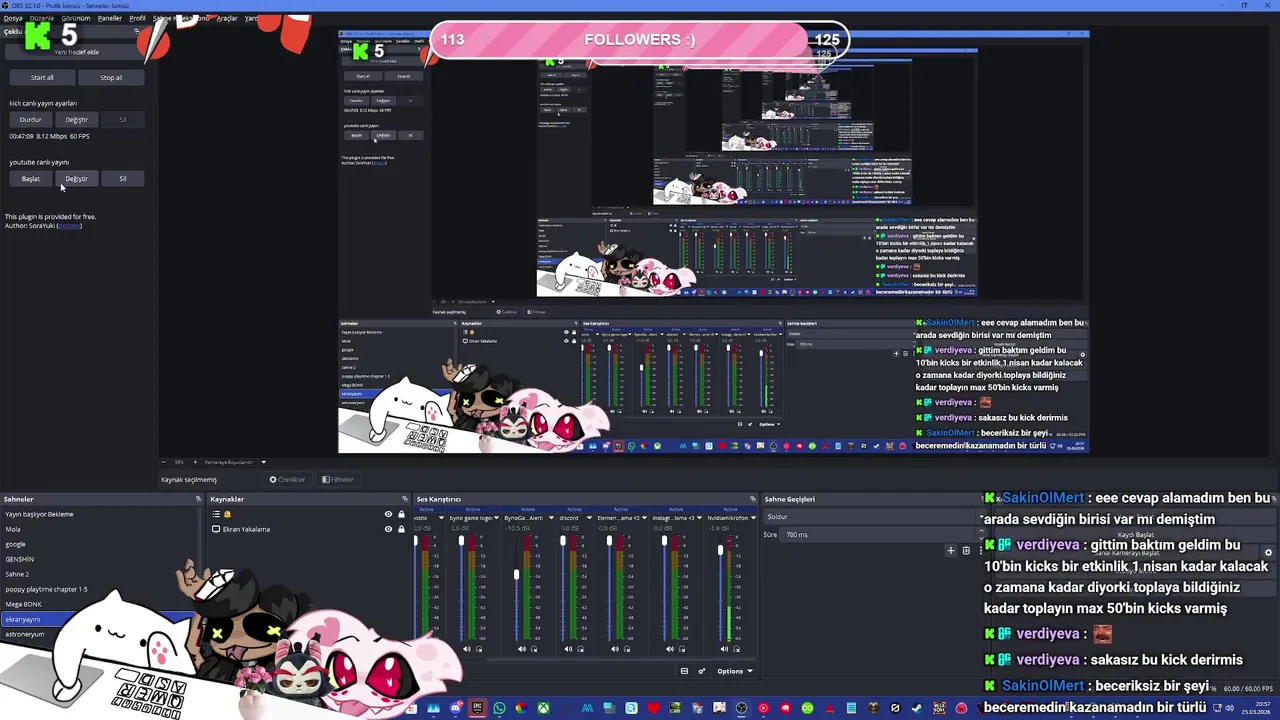This screenshot has width=1280, height=720.
Task: Open the Soldur transition dropdown
Action: pos(875,517)
